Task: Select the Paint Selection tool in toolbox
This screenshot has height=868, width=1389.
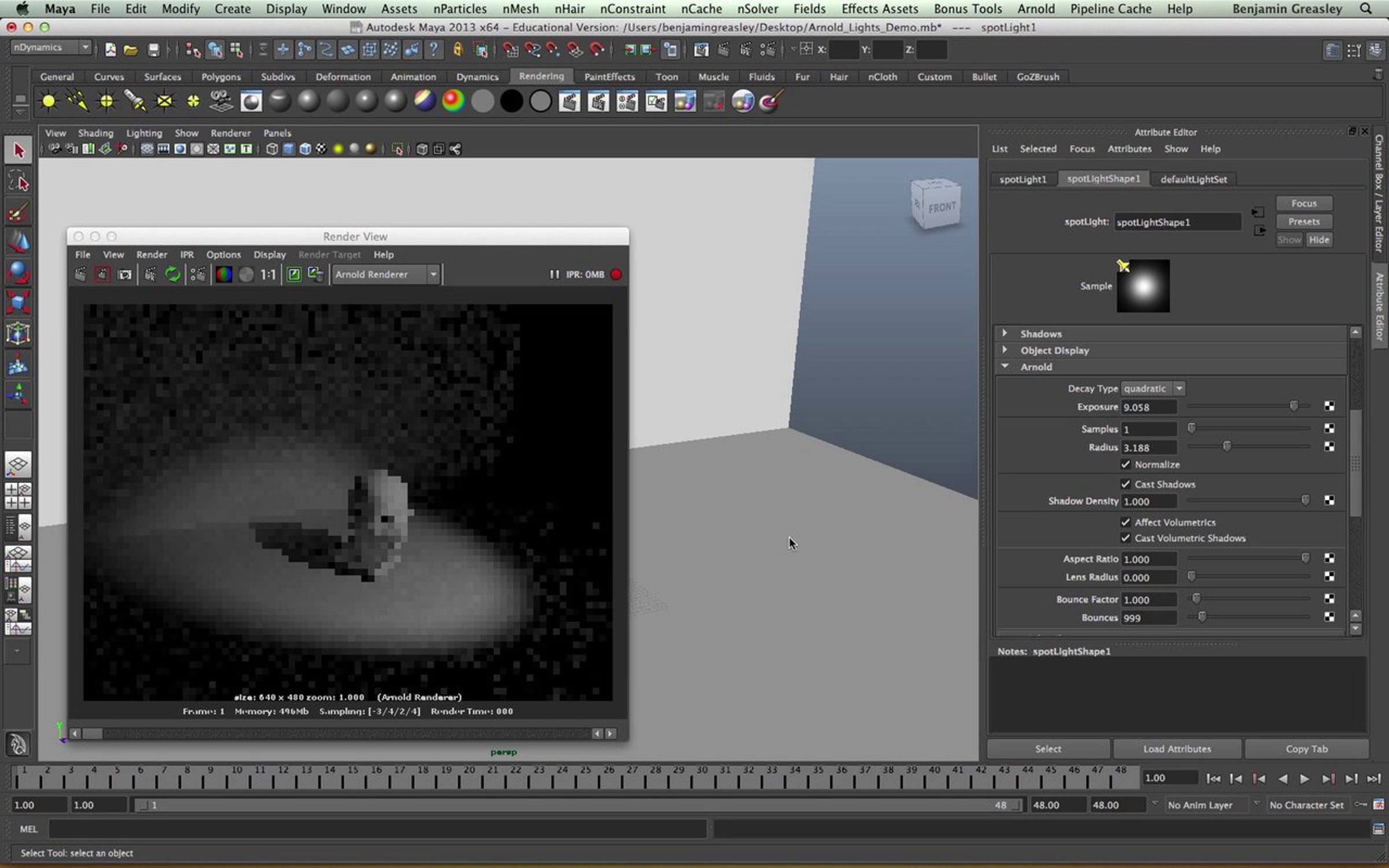Action: [x=17, y=213]
